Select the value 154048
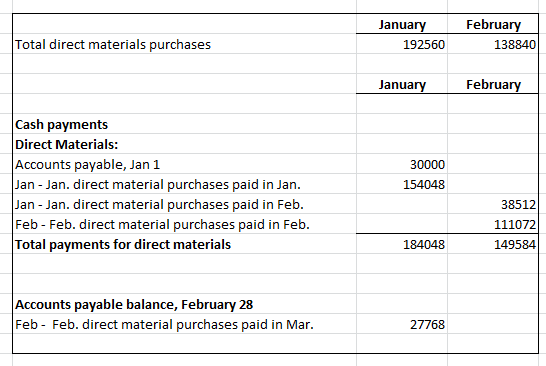 coord(424,185)
